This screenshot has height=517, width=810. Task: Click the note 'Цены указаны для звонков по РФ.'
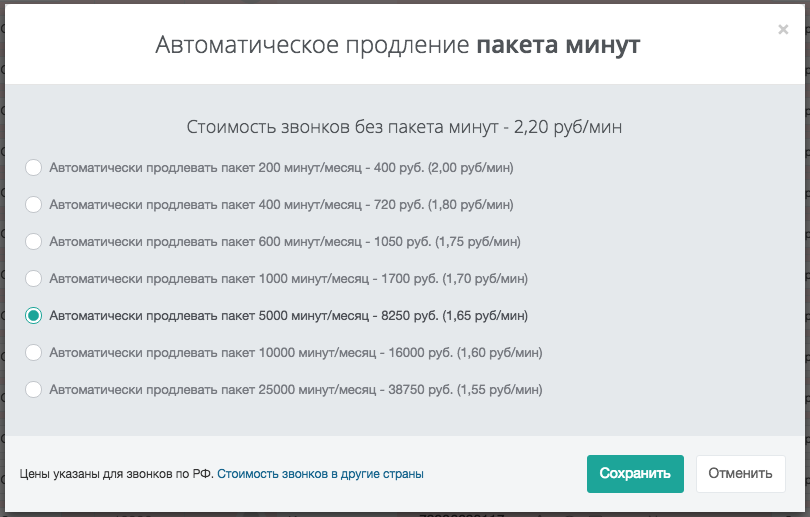point(117,474)
